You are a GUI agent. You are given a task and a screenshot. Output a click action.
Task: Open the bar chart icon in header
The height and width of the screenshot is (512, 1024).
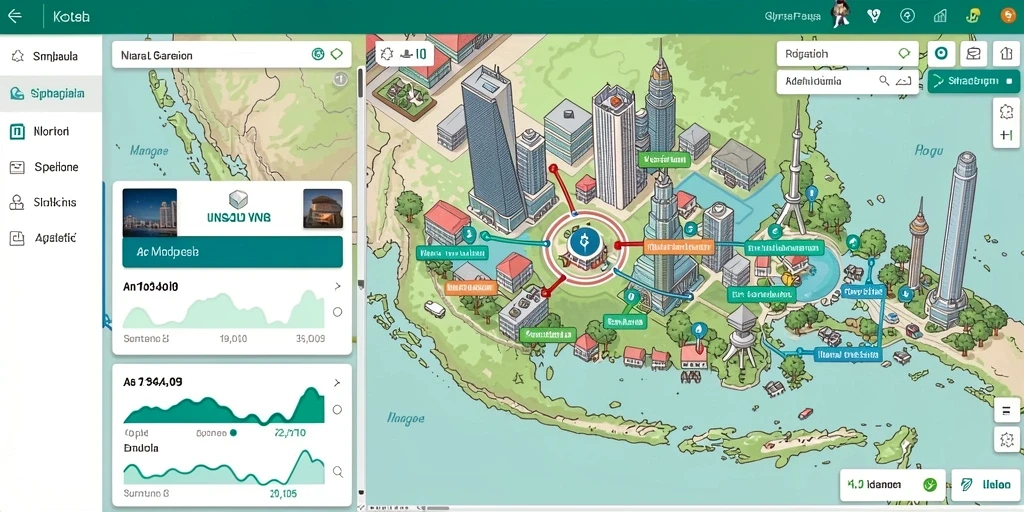(x=940, y=16)
